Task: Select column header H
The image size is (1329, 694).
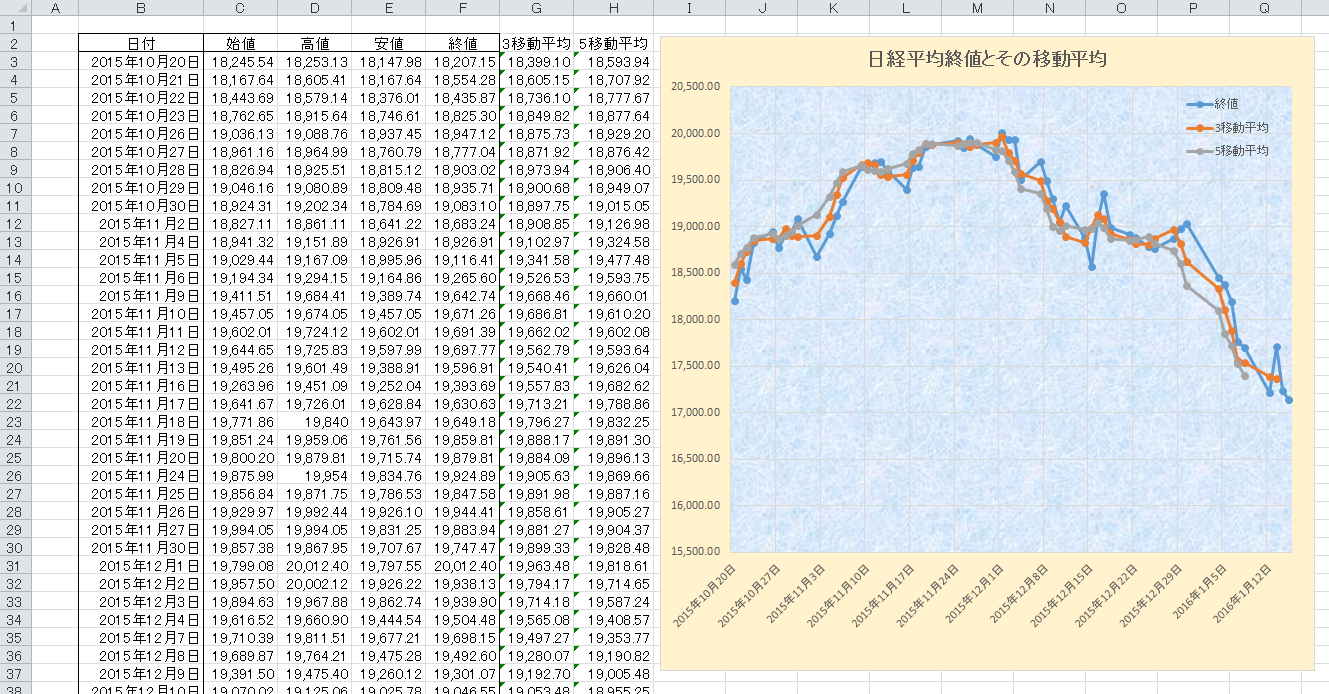Action: (x=614, y=8)
